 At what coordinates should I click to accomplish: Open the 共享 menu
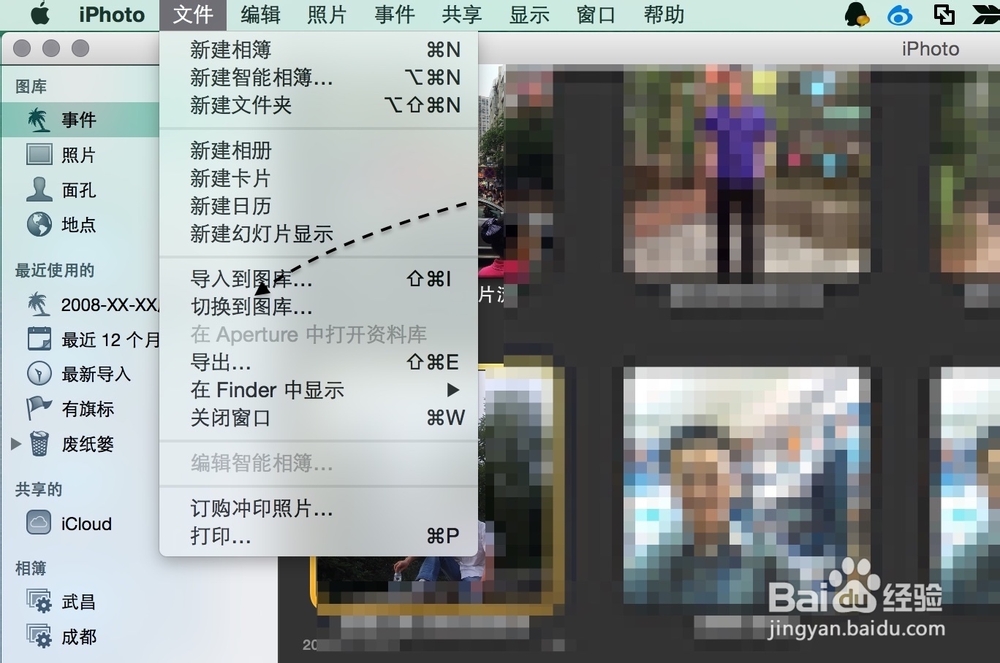click(x=462, y=15)
